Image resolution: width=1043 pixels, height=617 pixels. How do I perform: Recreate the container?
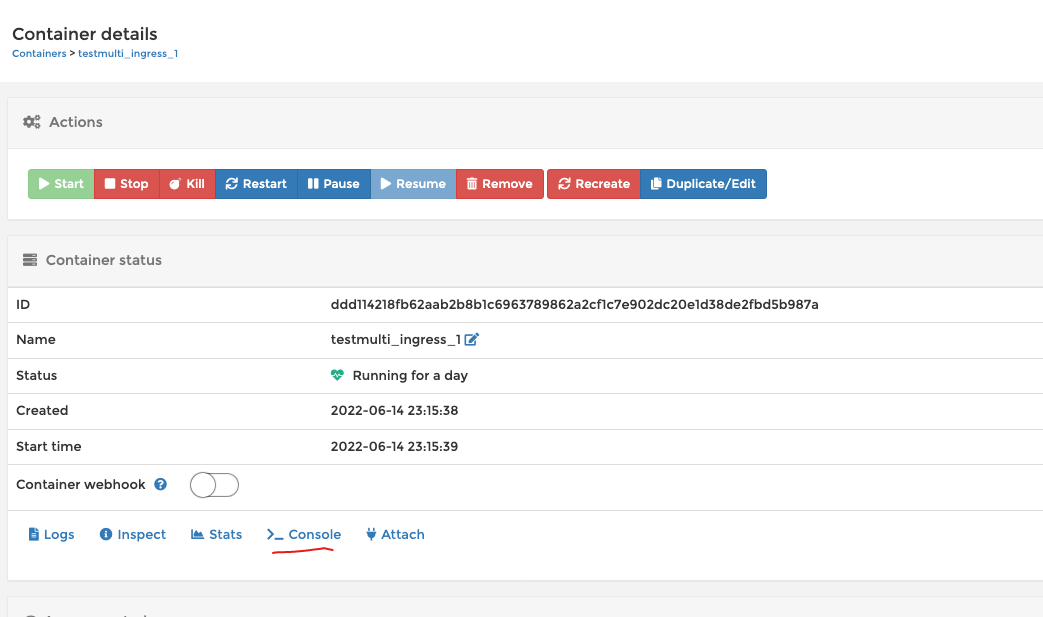coord(593,184)
